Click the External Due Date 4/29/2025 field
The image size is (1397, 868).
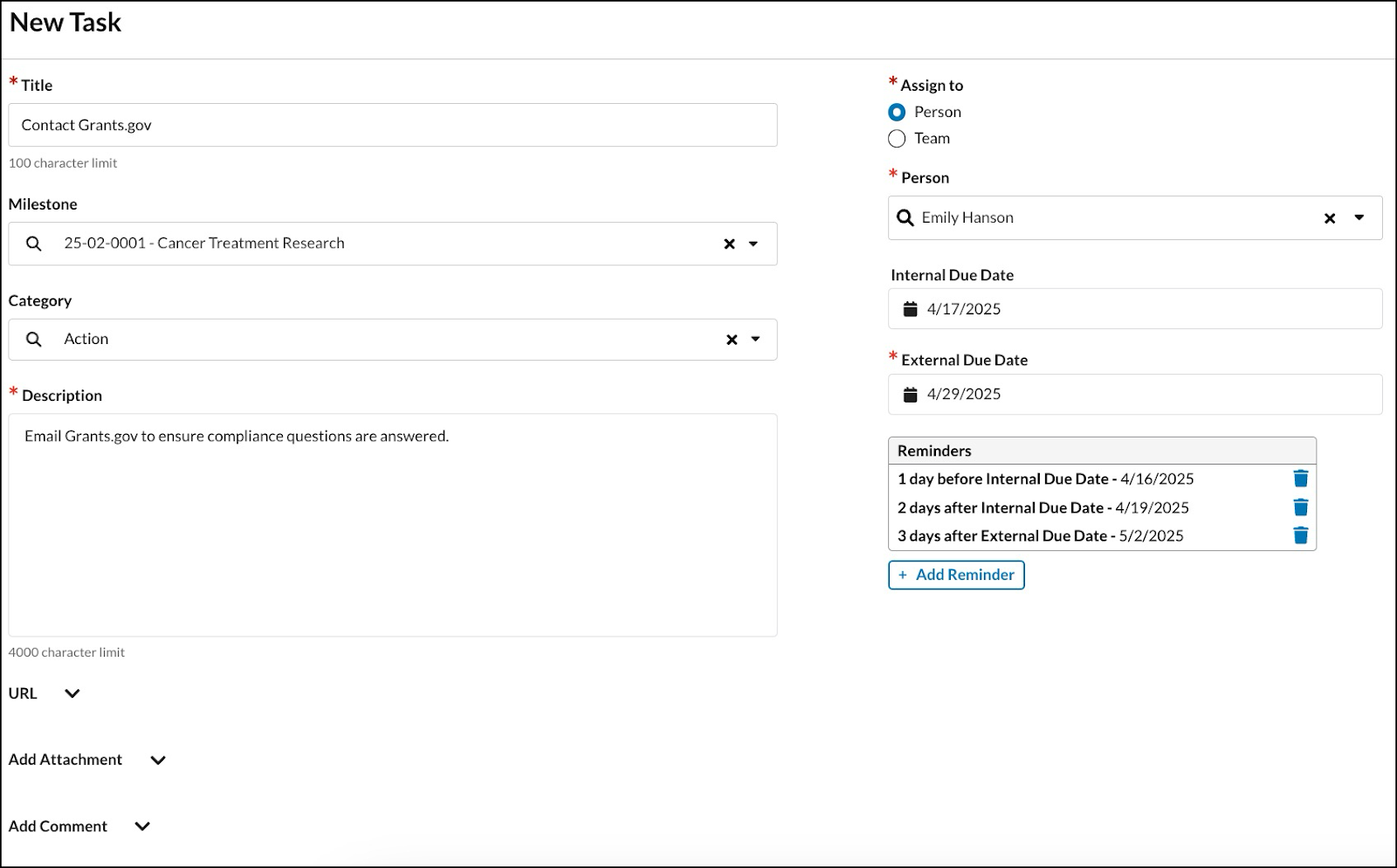(1135, 395)
